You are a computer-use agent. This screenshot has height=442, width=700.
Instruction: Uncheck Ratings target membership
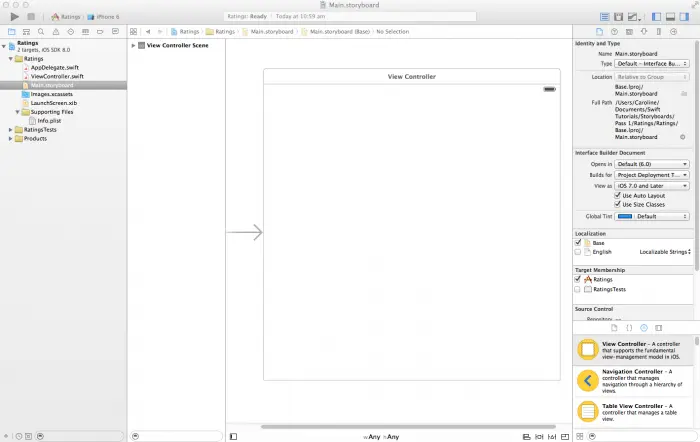coord(578,279)
